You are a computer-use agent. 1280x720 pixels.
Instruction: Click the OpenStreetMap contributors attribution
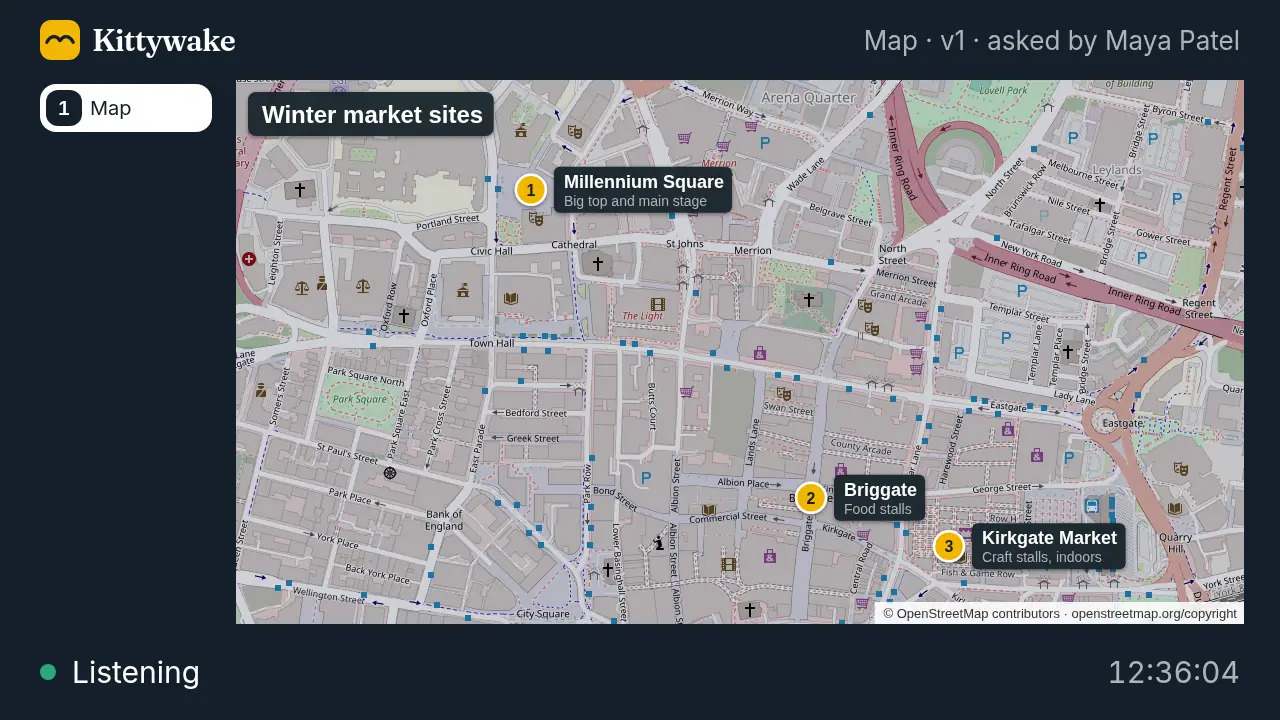(971, 613)
